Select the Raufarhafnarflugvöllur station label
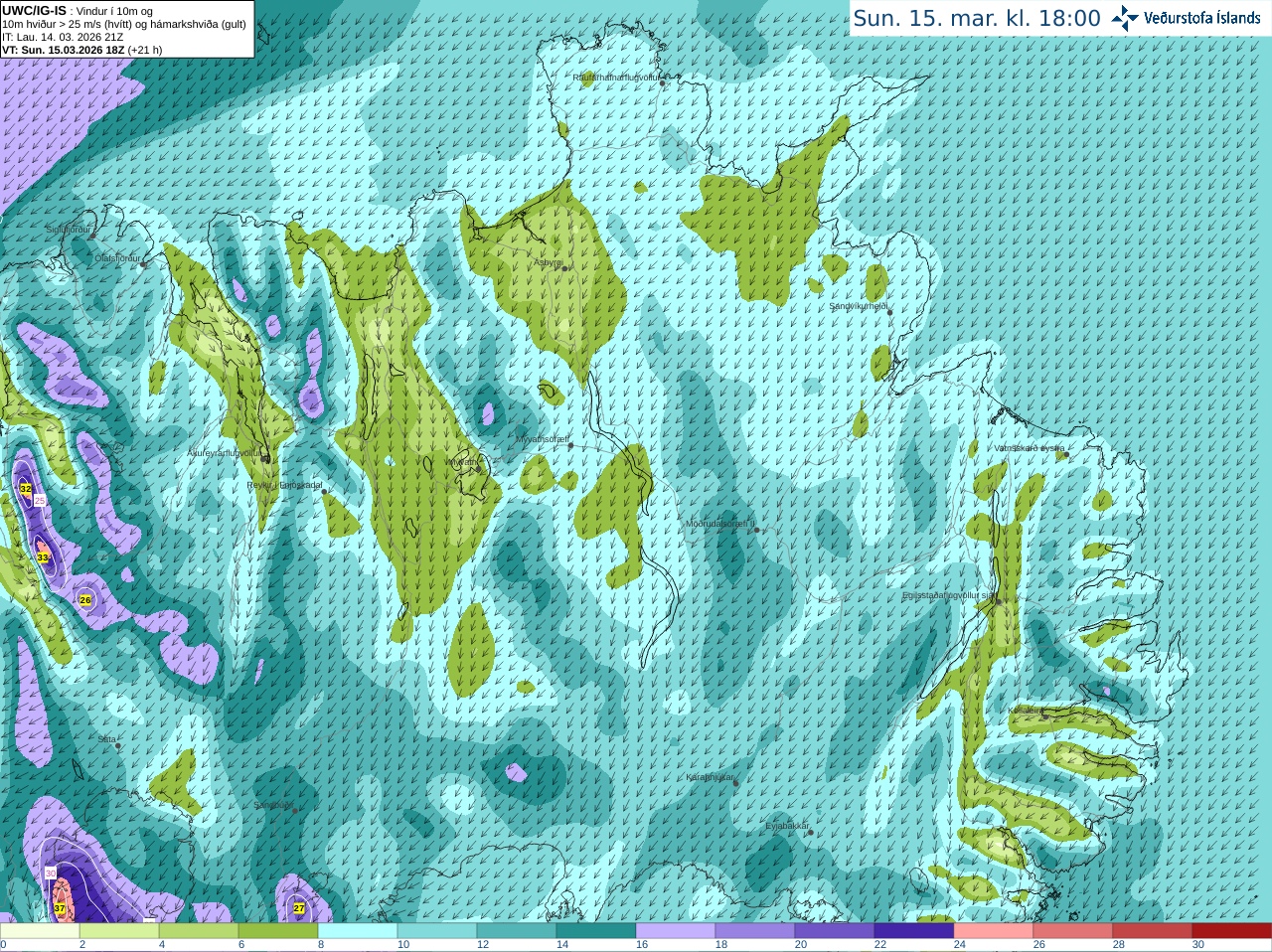Viewport: 1272px width, 952px height. [616, 77]
